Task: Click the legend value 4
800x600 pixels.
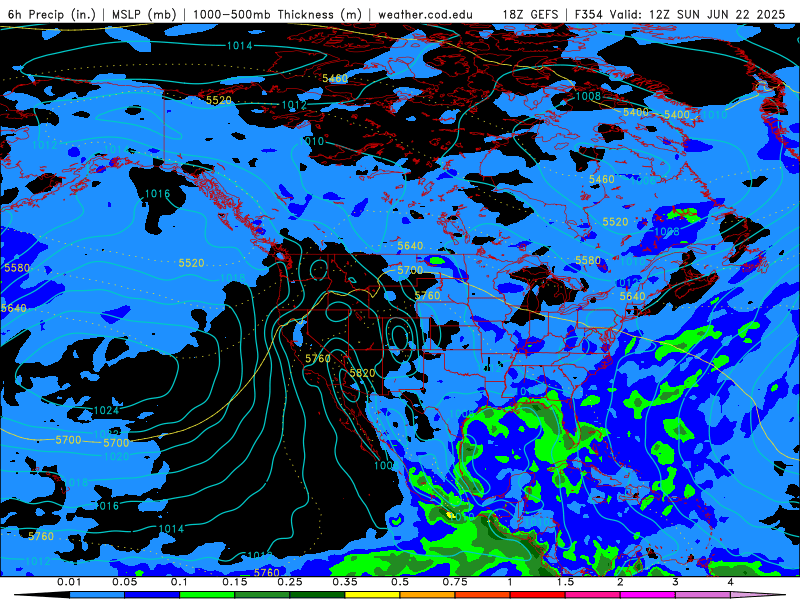Action: 731,582
